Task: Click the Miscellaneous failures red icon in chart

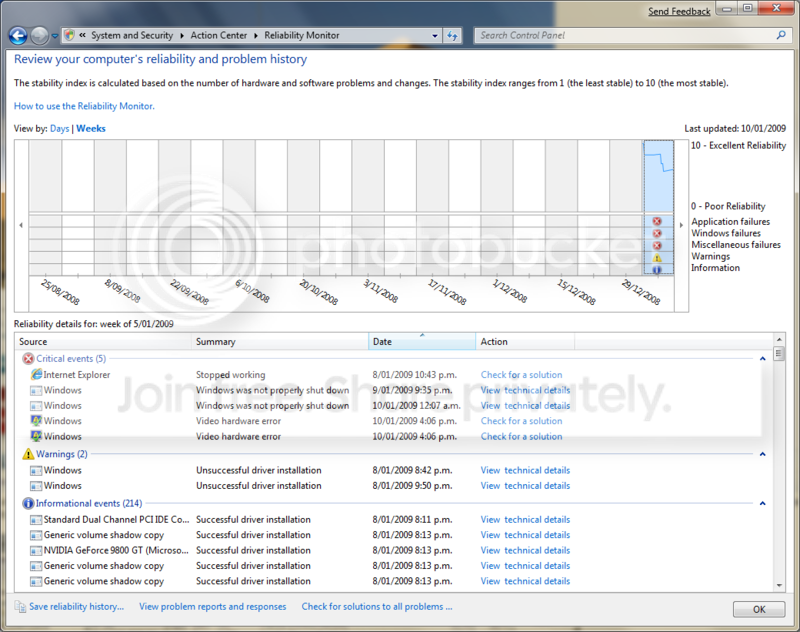Action: 657,245
